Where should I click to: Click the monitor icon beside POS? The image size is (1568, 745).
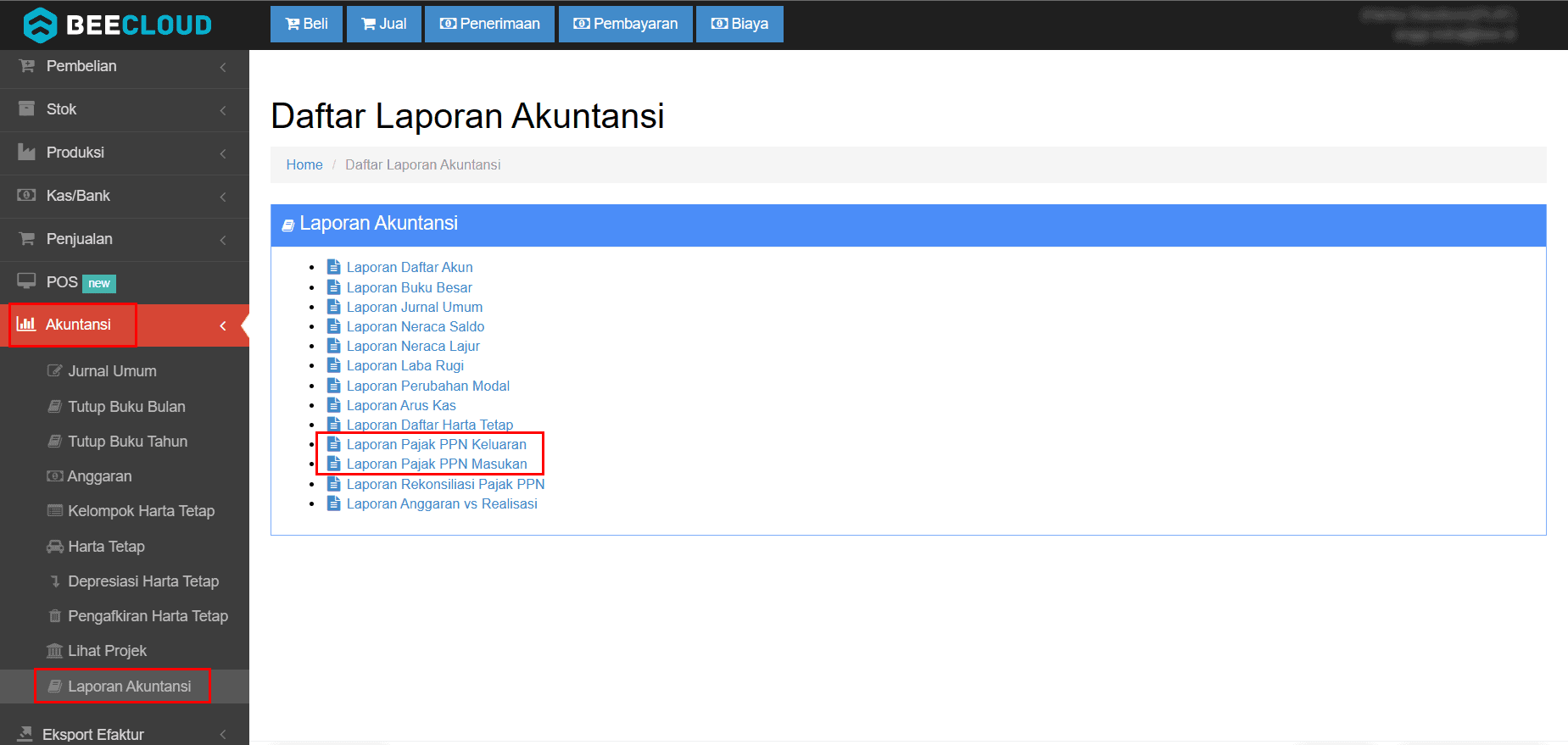coord(27,281)
